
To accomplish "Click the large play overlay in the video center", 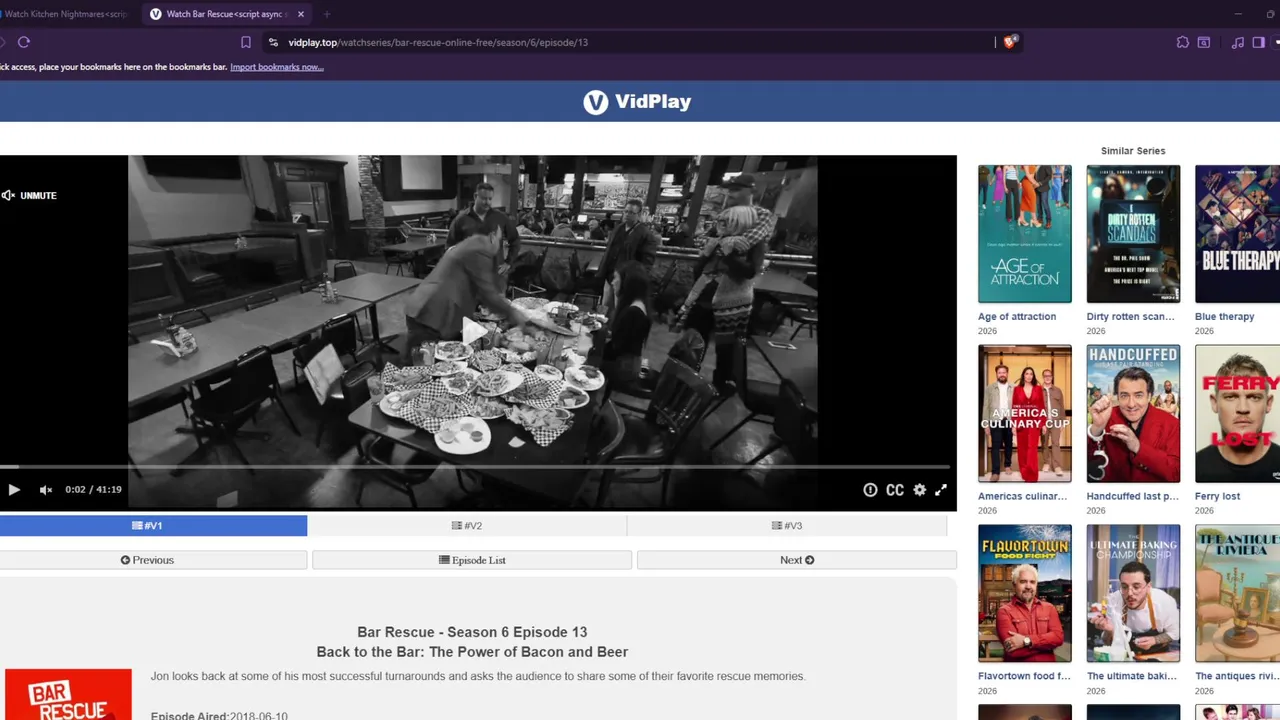I will pos(474,331).
